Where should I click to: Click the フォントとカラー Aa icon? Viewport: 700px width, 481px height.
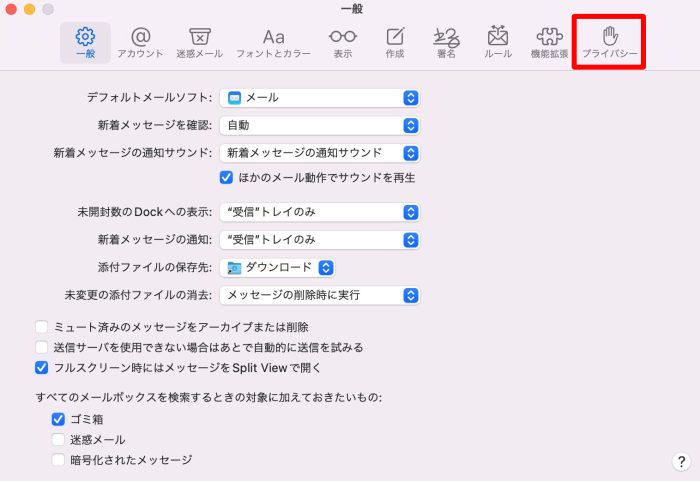(273, 40)
